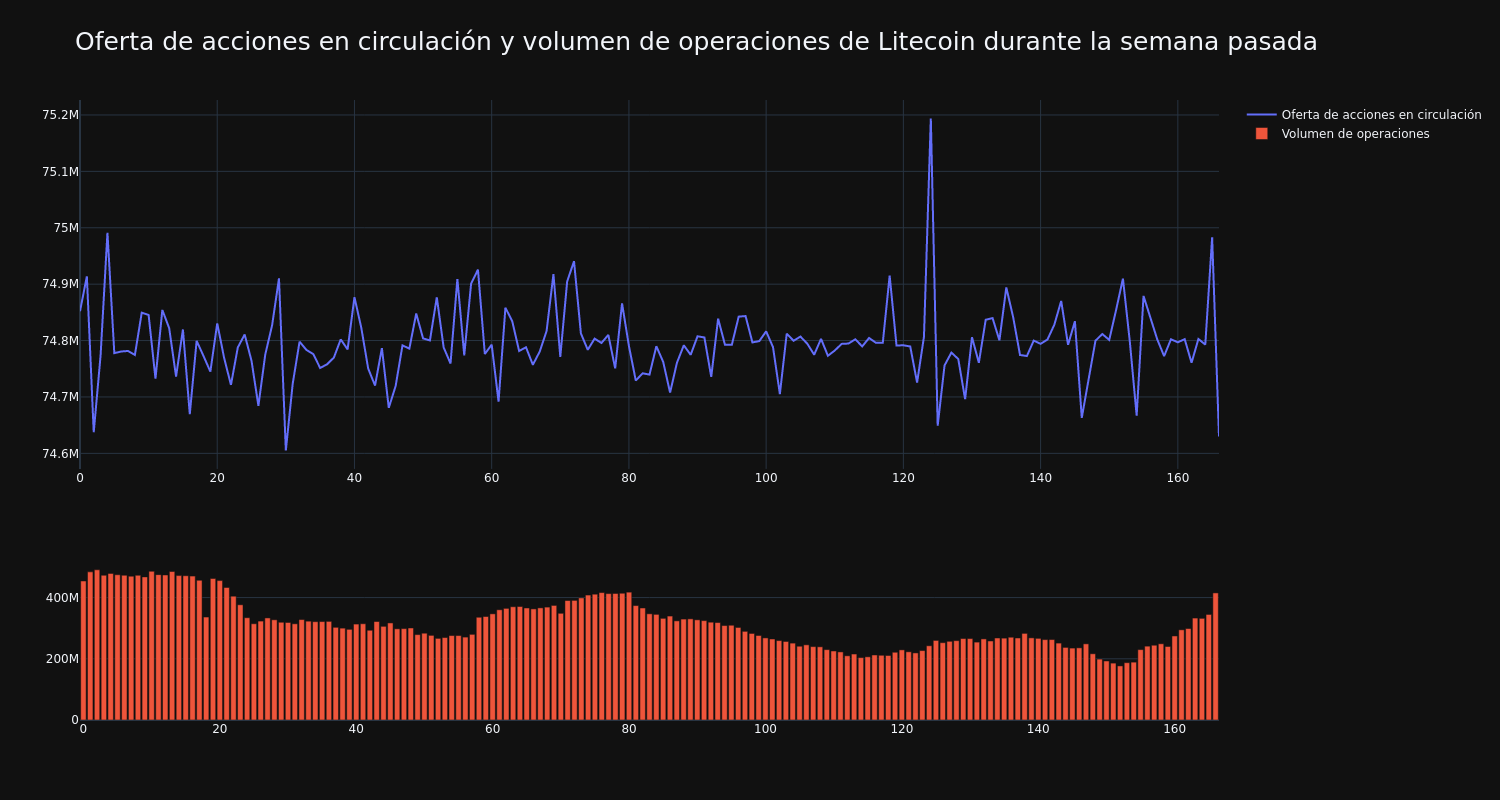Click the blue line legend marker
1500x800 pixels.
coord(1262,115)
